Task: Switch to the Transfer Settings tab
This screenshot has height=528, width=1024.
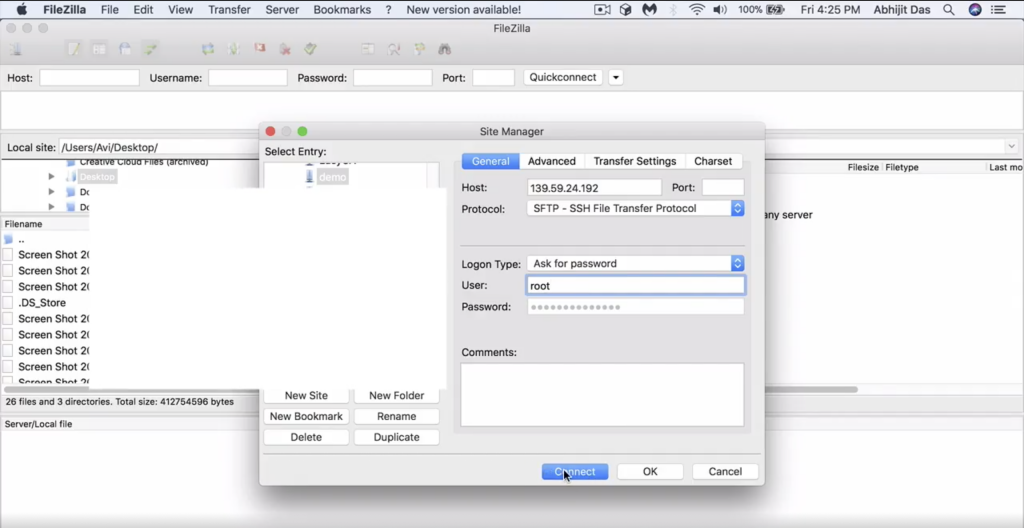Action: 635,161
